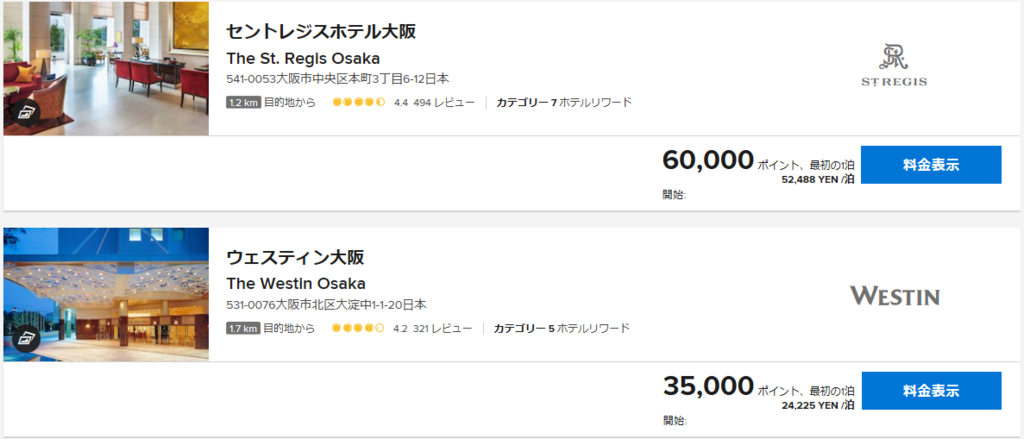Open the ウェスティン大阪 hotel title
1024x439 pixels.
click(295, 257)
